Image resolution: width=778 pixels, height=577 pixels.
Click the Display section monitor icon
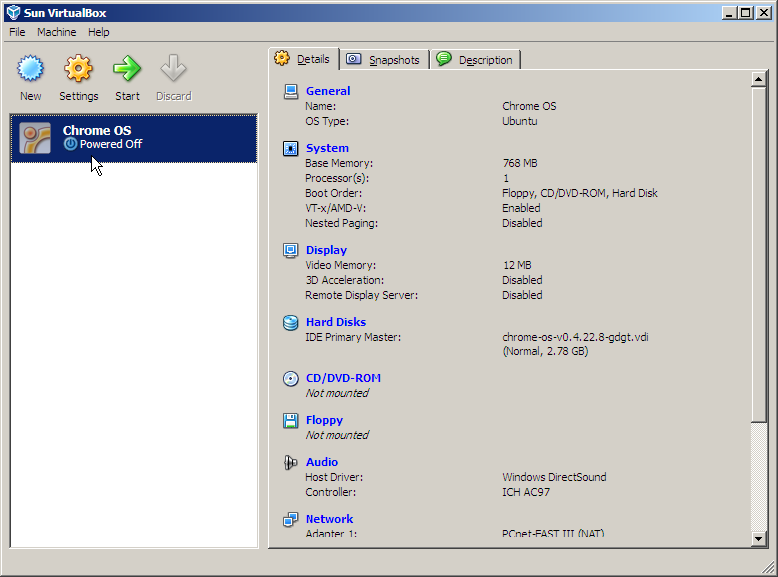pyautogui.click(x=290, y=250)
